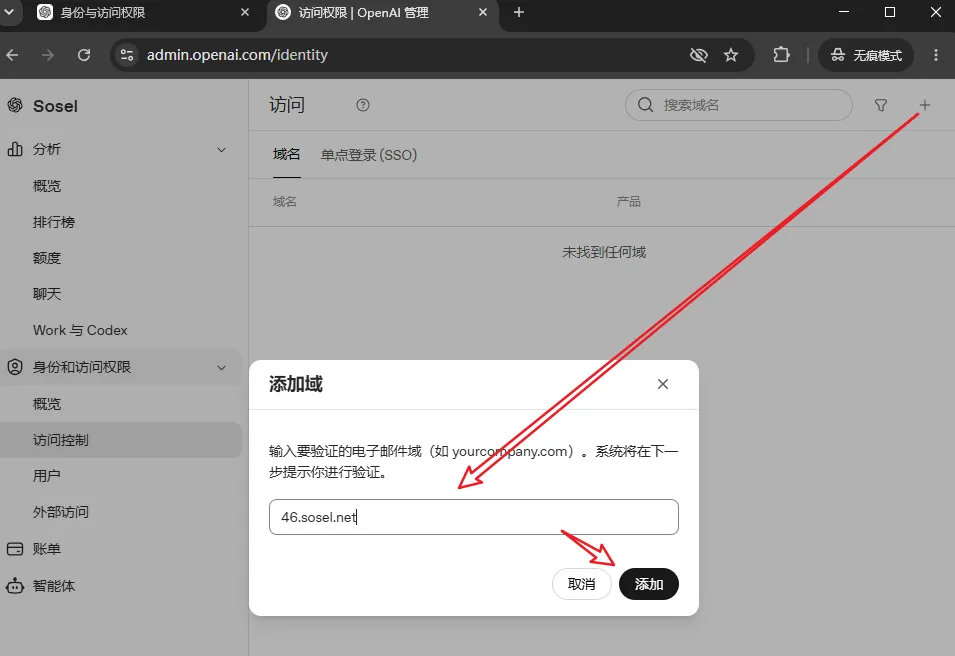Image resolution: width=955 pixels, height=656 pixels.
Task: Open 智能体 in the sidebar
Action: (x=54, y=586)
